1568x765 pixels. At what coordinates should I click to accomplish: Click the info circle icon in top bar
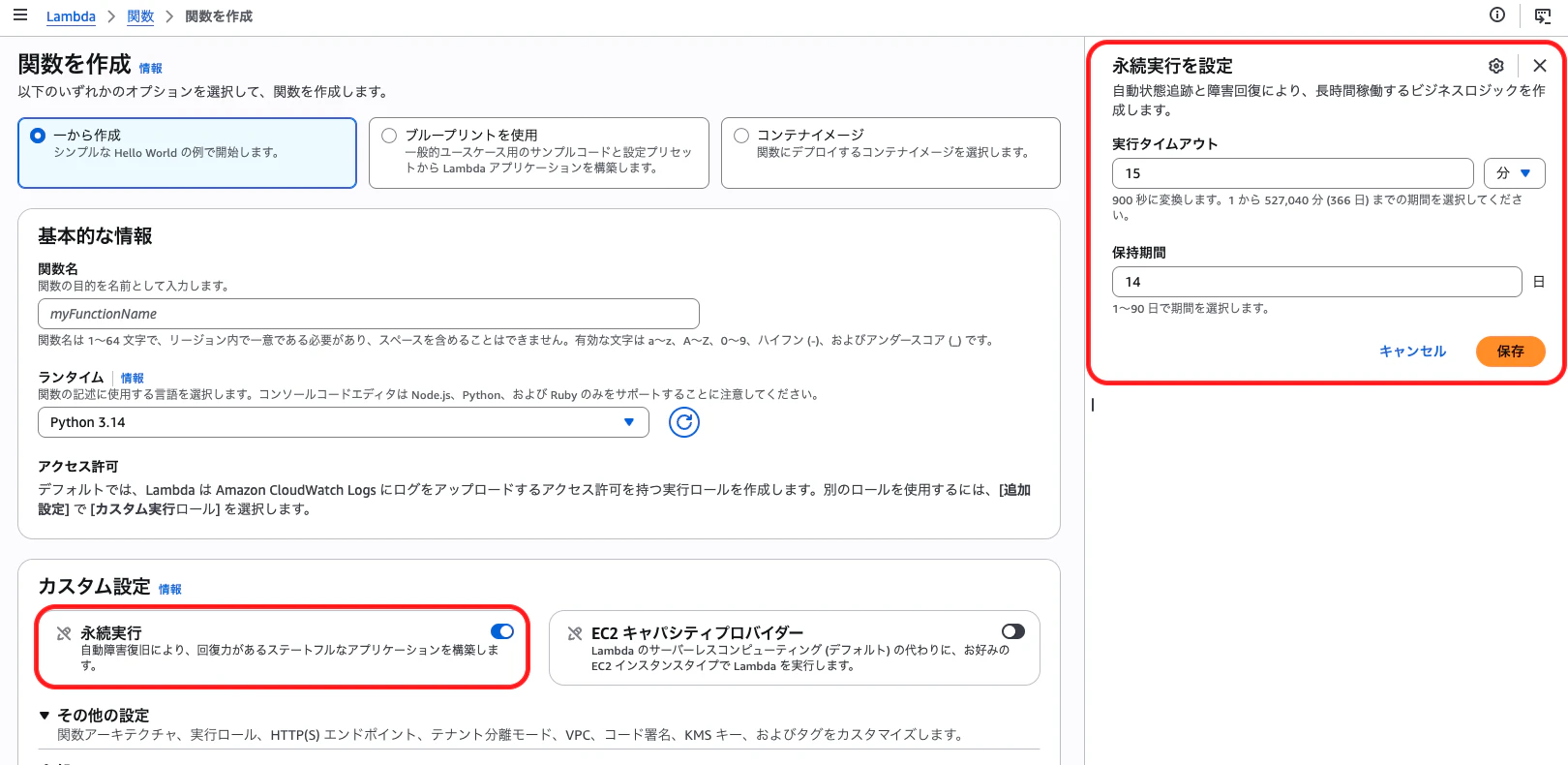(1497, 15)
